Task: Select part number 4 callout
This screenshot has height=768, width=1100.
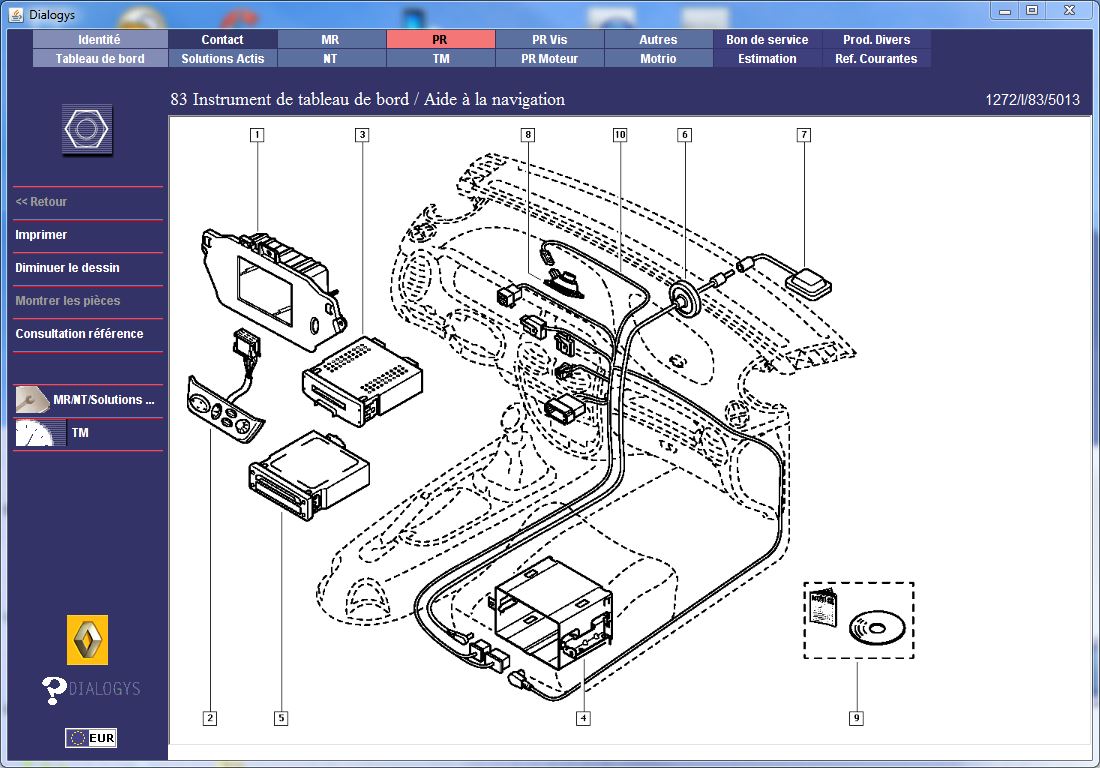Action: coord(583,718)
